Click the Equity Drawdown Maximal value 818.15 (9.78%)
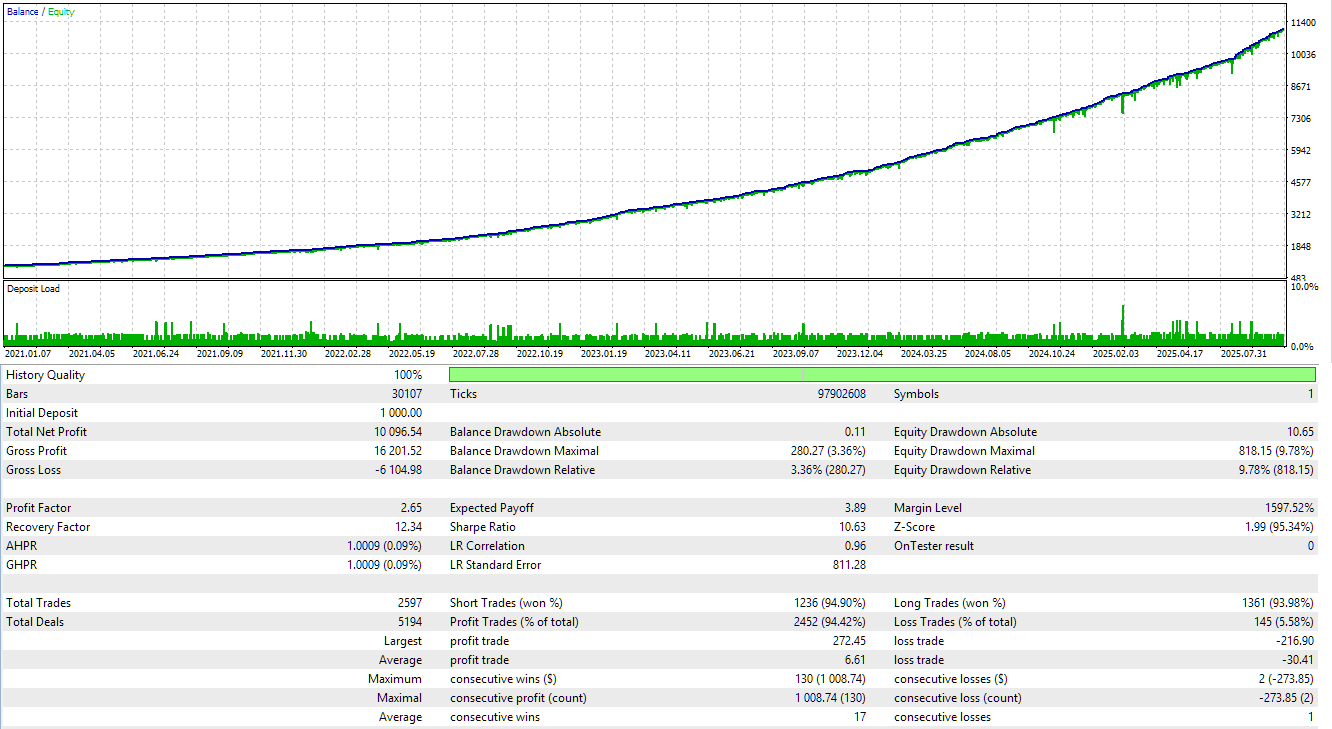This screenshot has width=1332, height=729. pyautogui.click(x=1276, y=451)
